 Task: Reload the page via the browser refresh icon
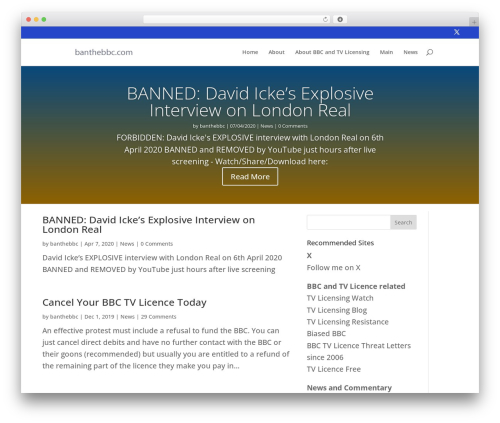[325, 20]
